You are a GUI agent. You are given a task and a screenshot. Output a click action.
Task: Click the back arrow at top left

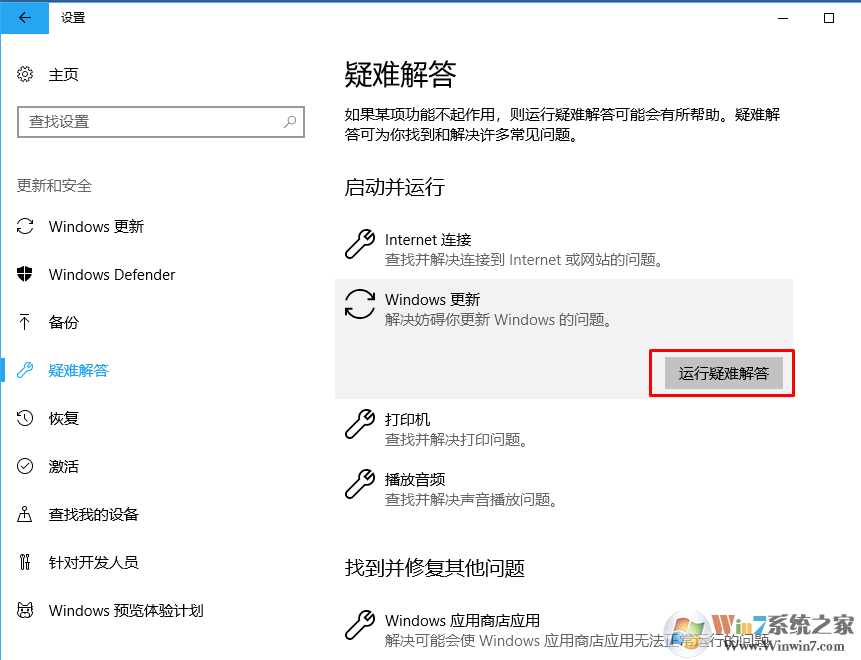click(24, 17)
